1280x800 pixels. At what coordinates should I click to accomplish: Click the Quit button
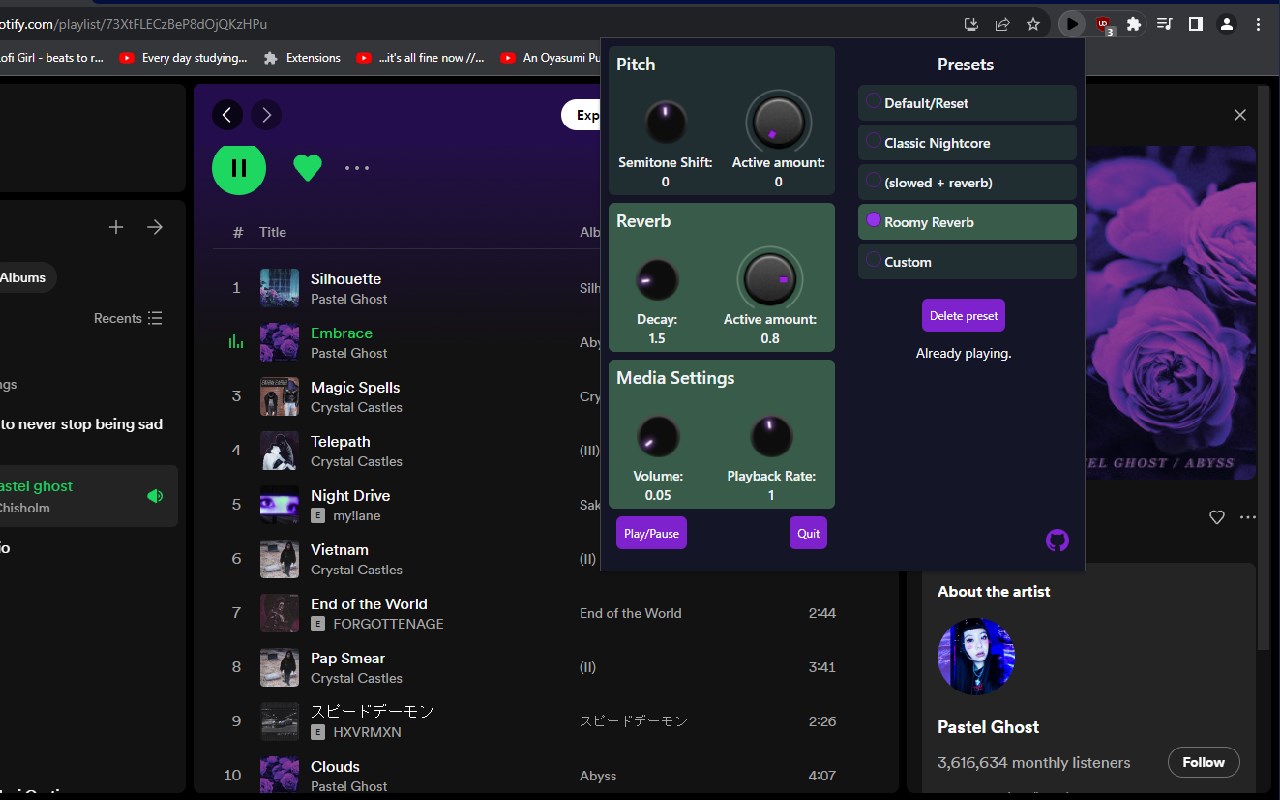pos(808,533)
